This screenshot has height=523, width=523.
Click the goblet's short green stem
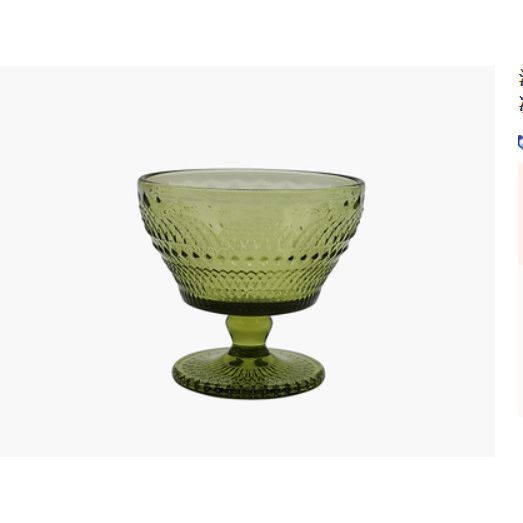[249, 334]
